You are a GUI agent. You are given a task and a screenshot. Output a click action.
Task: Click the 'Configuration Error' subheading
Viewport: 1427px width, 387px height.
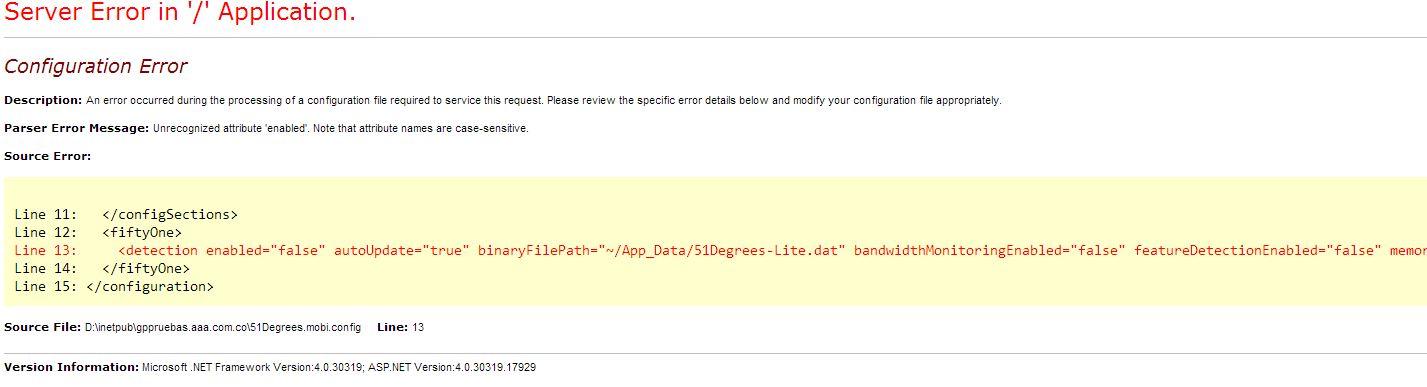(96, 67)
